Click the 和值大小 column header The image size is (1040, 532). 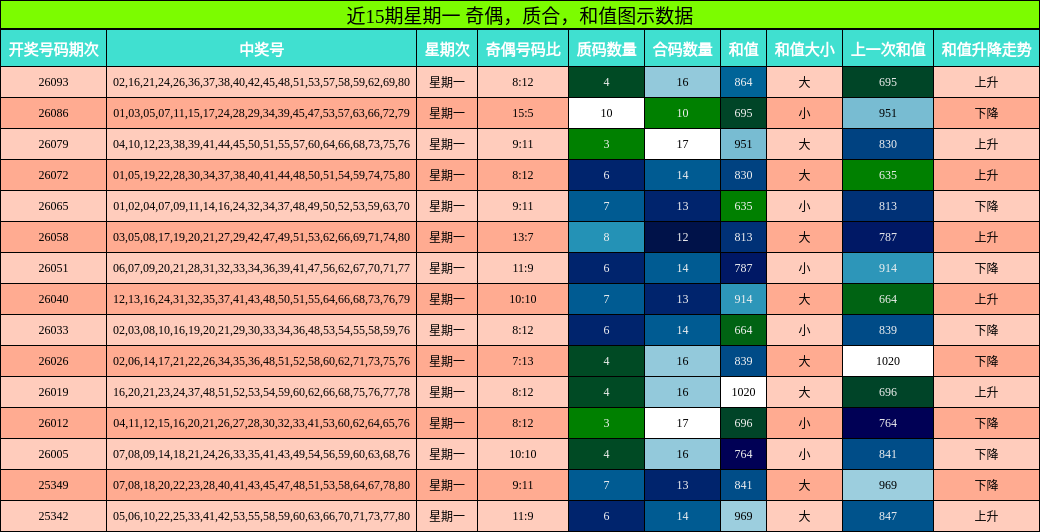click(x=805, y=48)
